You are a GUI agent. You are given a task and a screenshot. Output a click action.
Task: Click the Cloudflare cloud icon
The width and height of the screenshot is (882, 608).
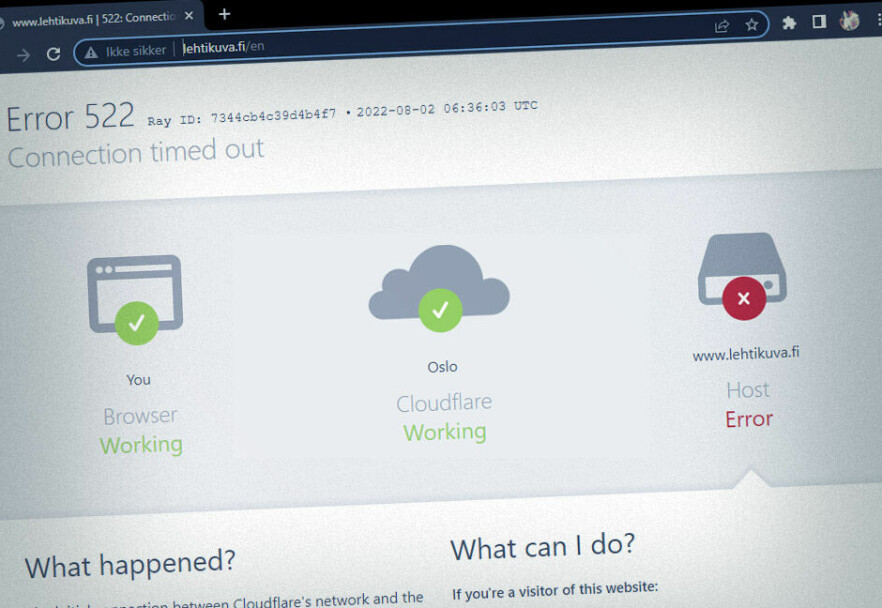439,289
